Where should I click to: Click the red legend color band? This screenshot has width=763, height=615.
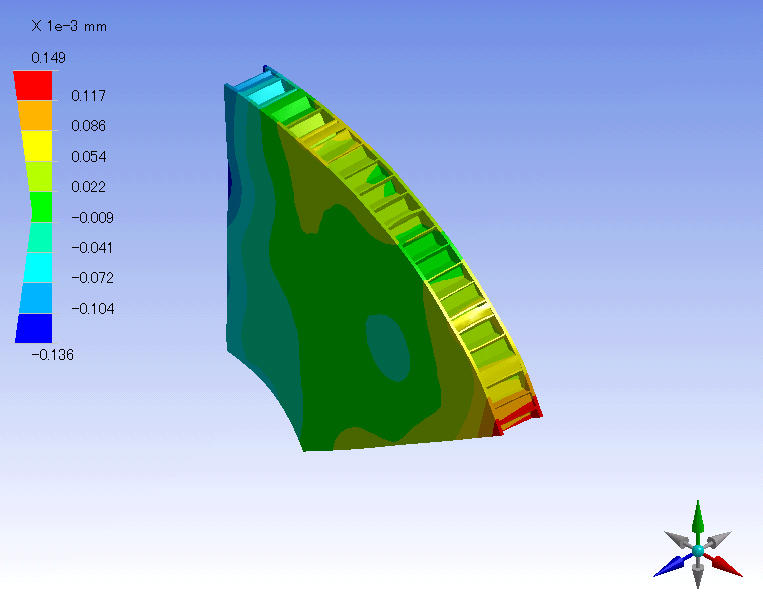point(33,86)
